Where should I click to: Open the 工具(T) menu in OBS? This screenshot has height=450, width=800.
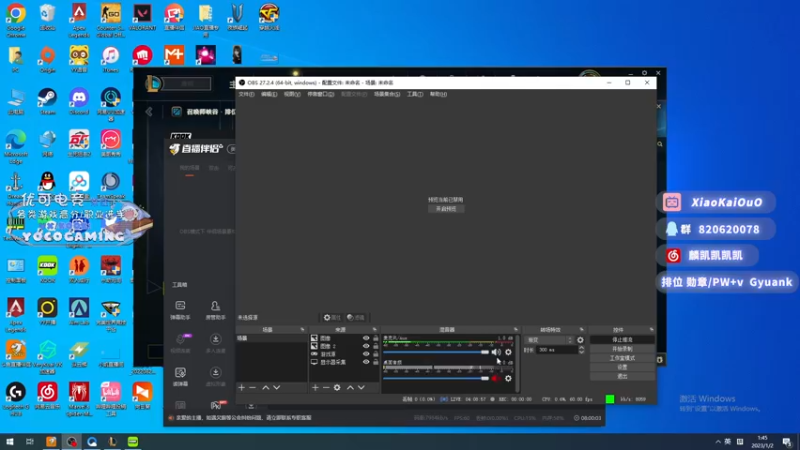point(415,94)
